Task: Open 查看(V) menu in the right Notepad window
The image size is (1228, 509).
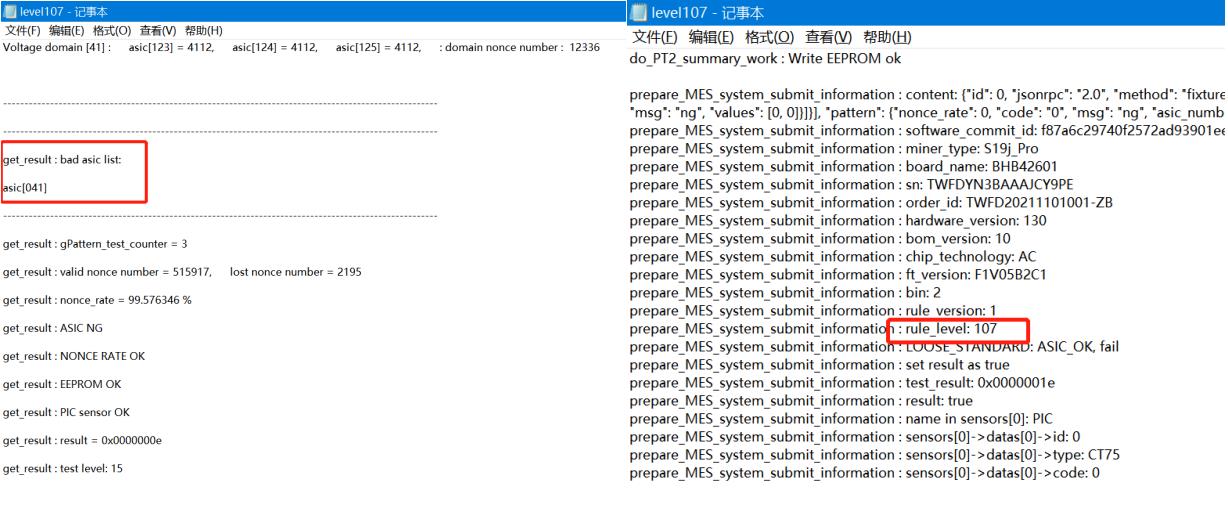Action: pyautogui.click(x=828, y=37)
